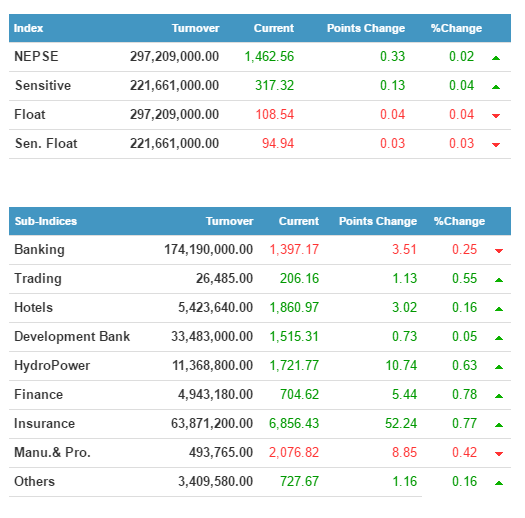Click the green up arrow for Trading sub-index
This screenshot has width=525, height=518.
(499, 280)
